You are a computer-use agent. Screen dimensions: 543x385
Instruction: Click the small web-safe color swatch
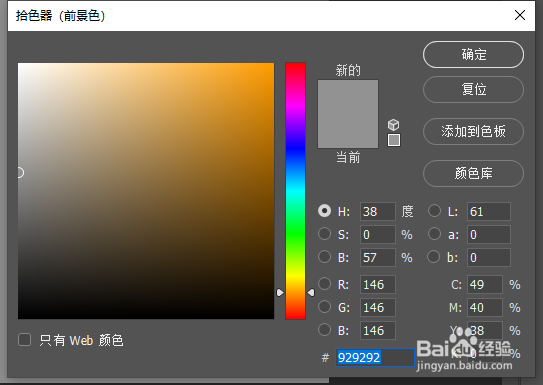point(394,140)
